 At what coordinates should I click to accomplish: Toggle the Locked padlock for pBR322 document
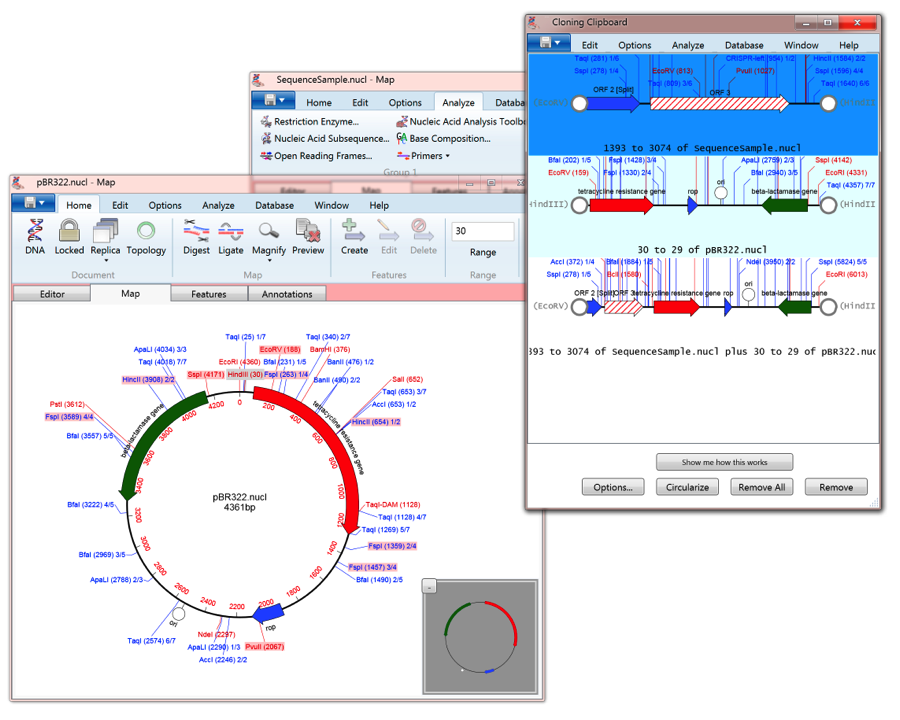[69, 237]
